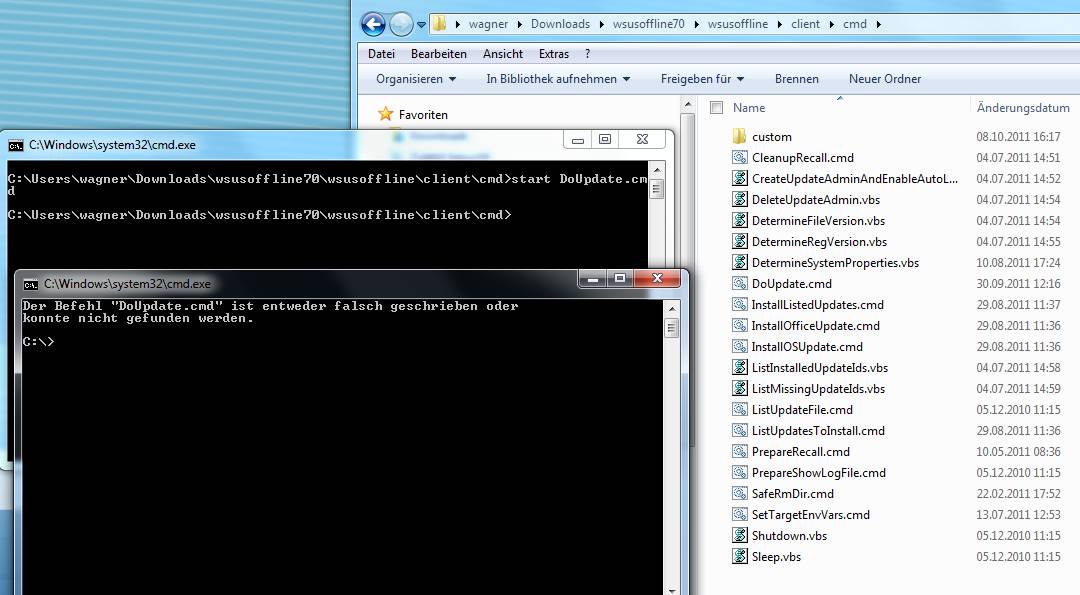
Task: Open the Datei menu
Action: [x=381, y=54]
